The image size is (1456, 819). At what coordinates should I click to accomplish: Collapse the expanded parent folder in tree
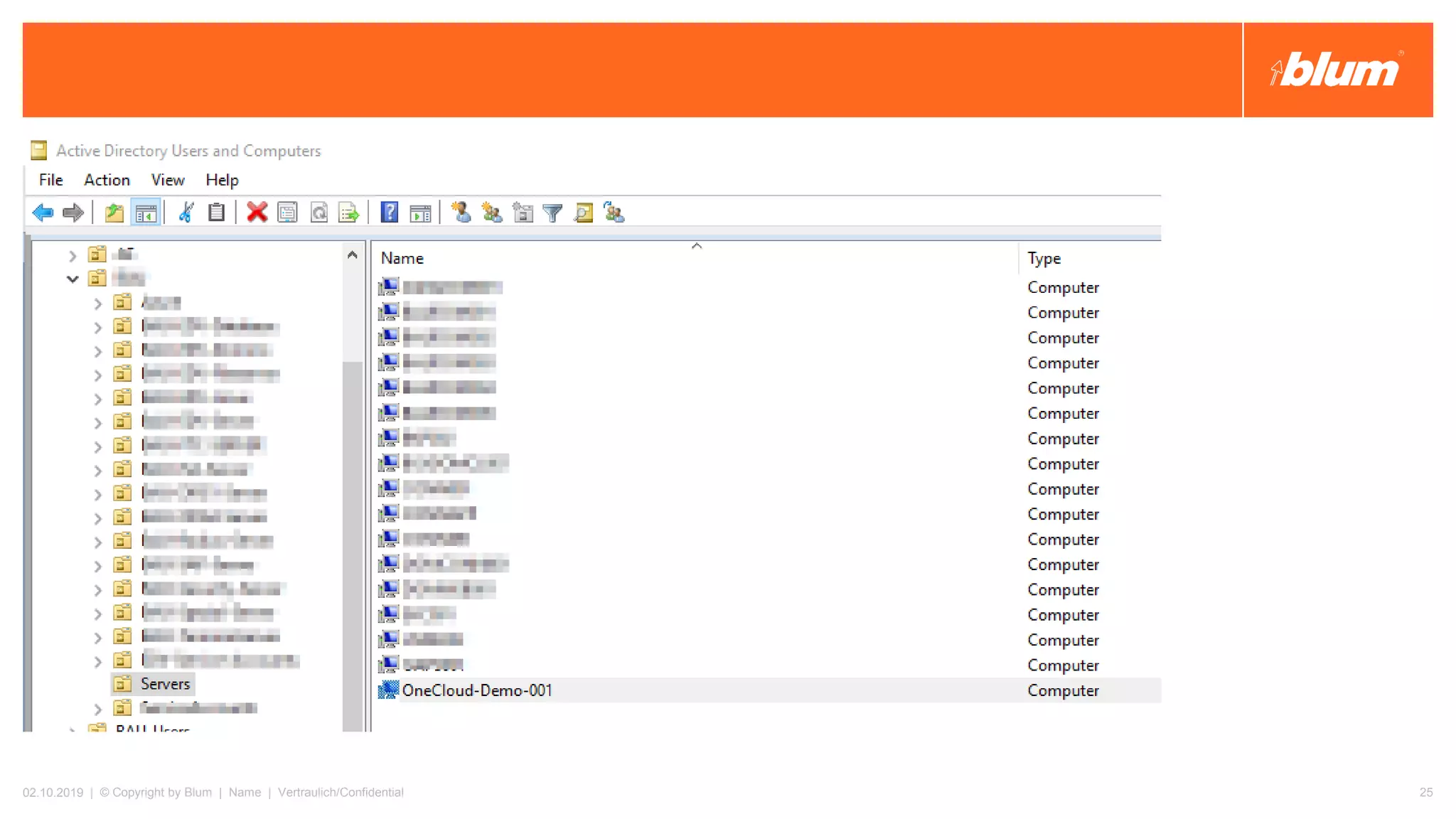(73, 279)
